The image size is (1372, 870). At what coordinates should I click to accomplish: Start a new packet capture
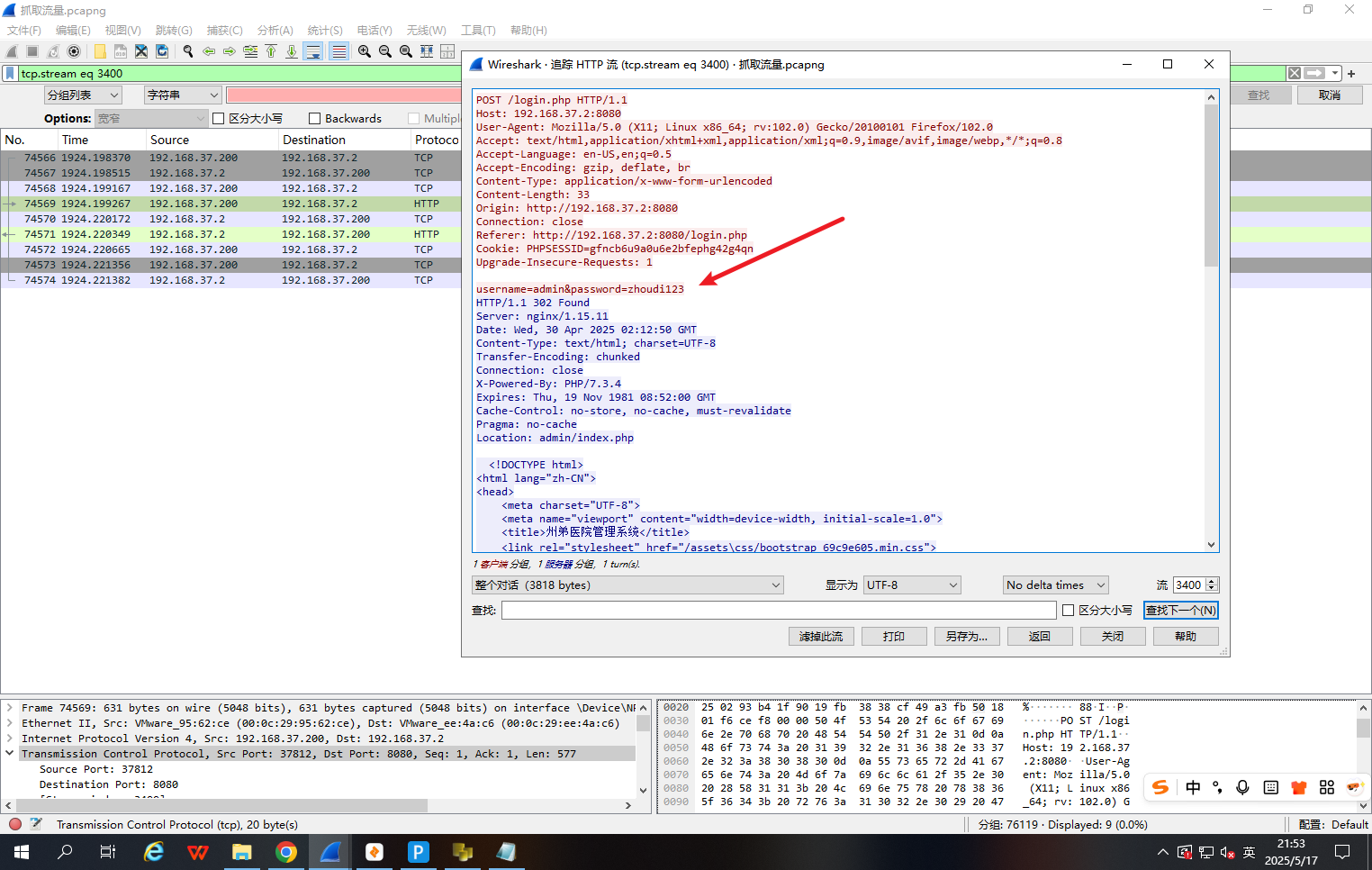(13, 51)
